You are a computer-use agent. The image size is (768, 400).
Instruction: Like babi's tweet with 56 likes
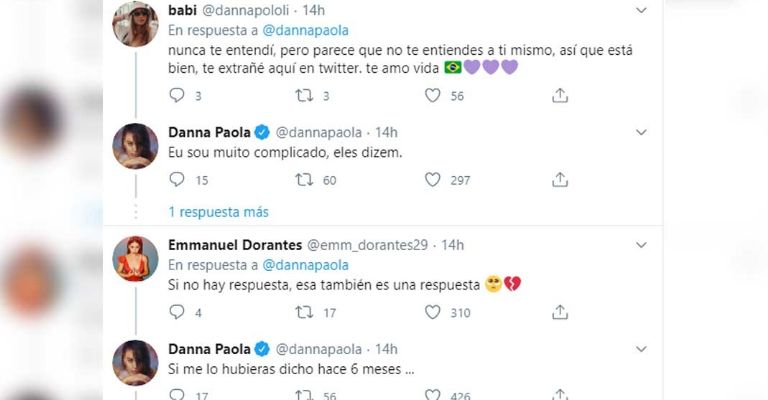click(x=432, y=95)
